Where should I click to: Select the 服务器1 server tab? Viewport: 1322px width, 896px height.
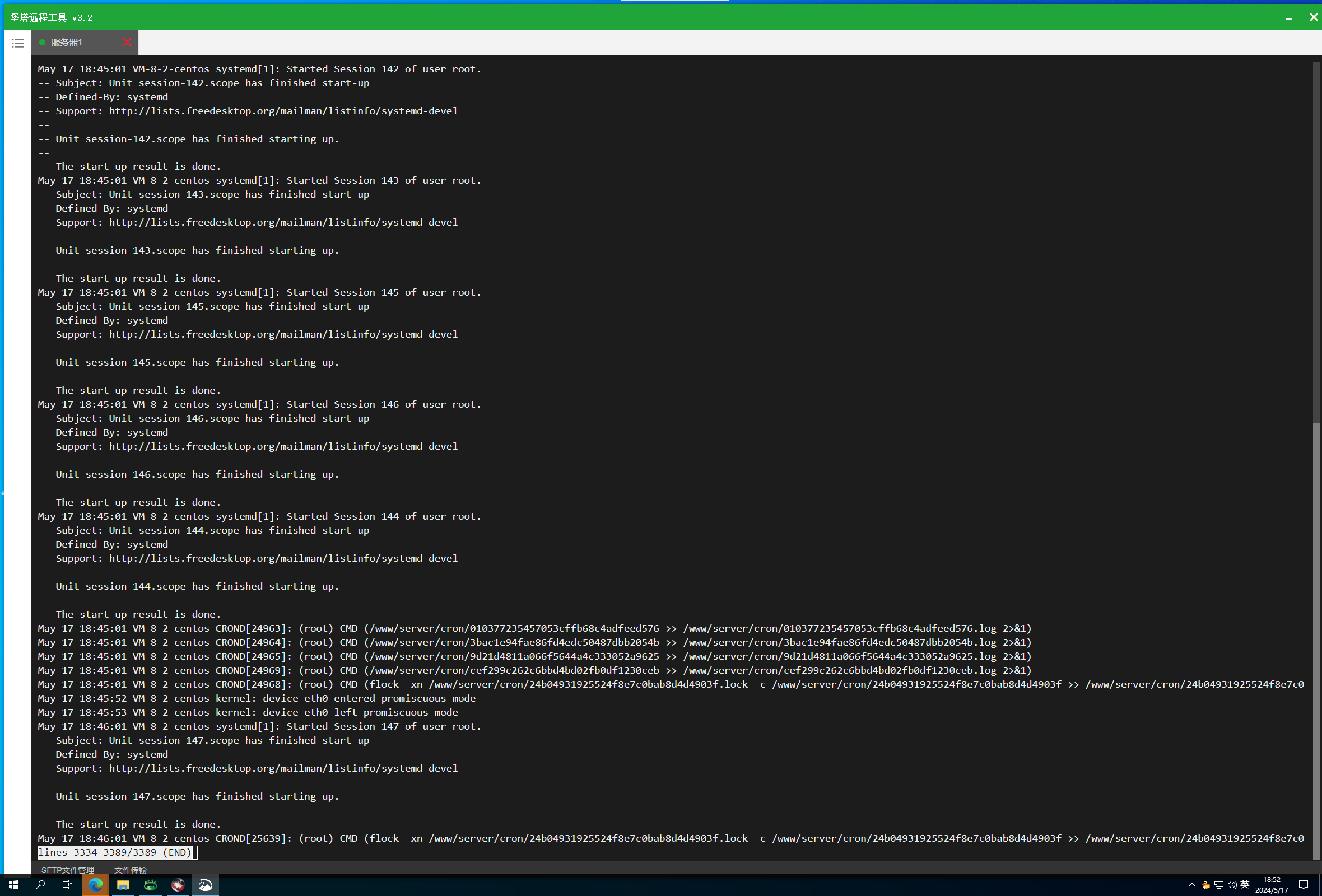84,42
